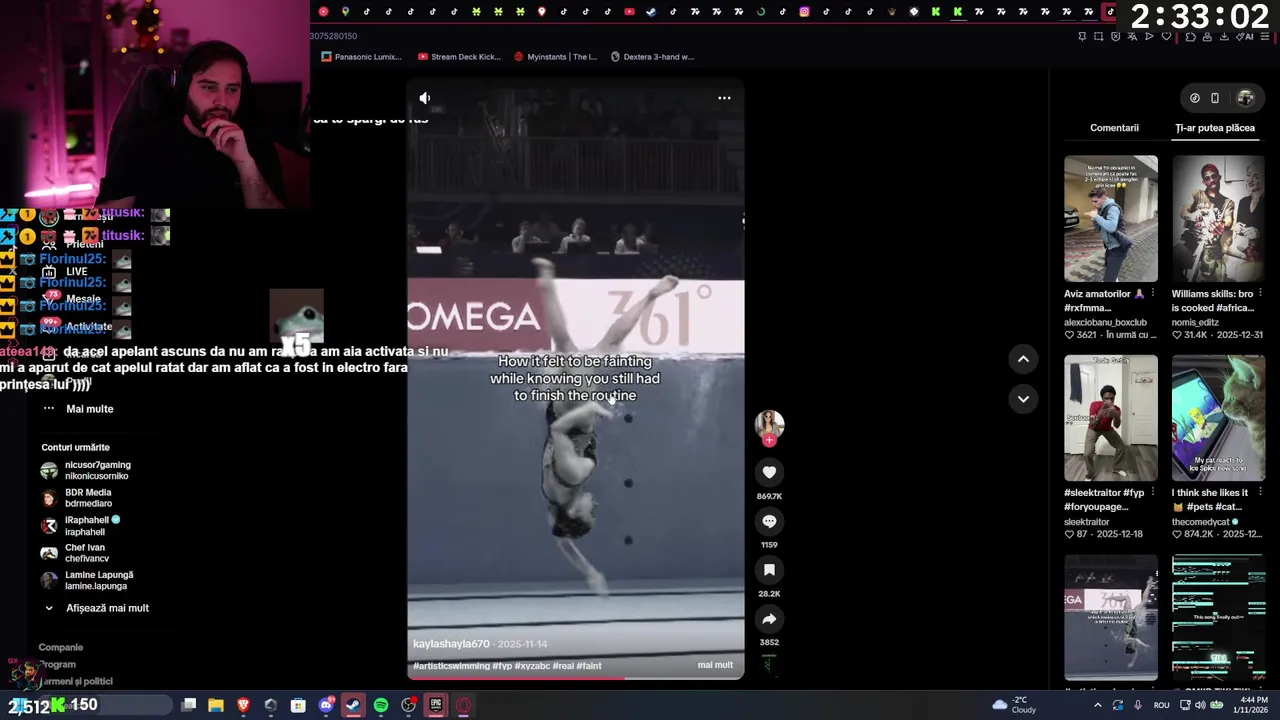Open the nicusor7gaming followed account
1280x720 pixels.
click(x=86, y=470)
